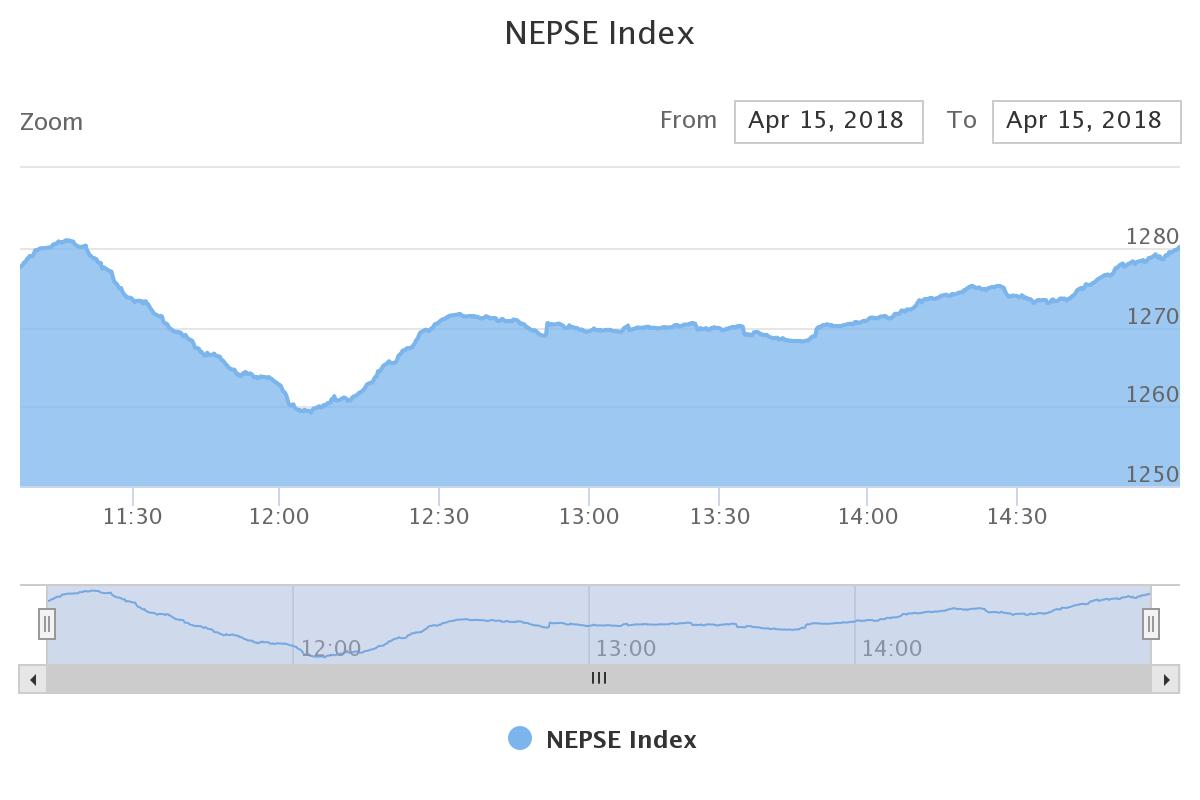This screenshot has width=1200, height=800.
Task: Click the 14:00 label inside the navigator
Action: [891, 649]
